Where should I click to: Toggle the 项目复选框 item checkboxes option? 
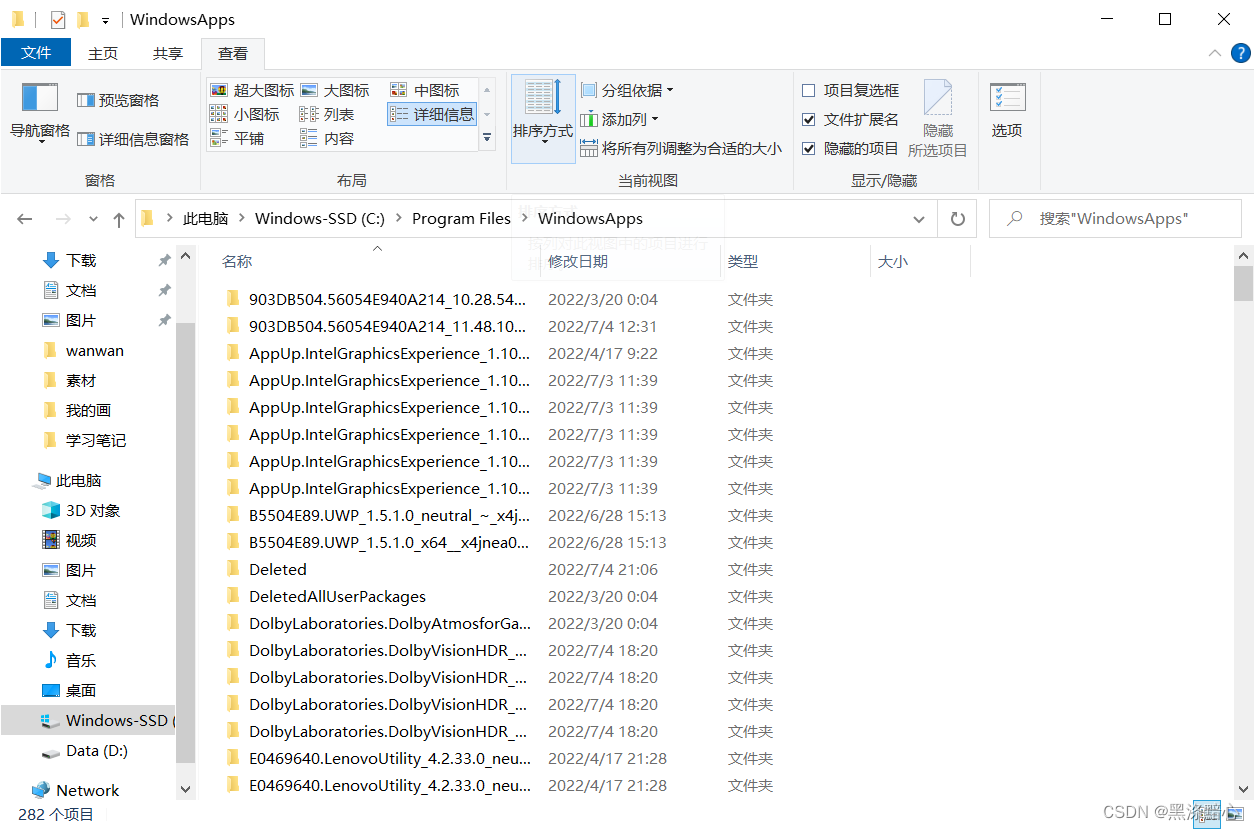tap(850, 90)
